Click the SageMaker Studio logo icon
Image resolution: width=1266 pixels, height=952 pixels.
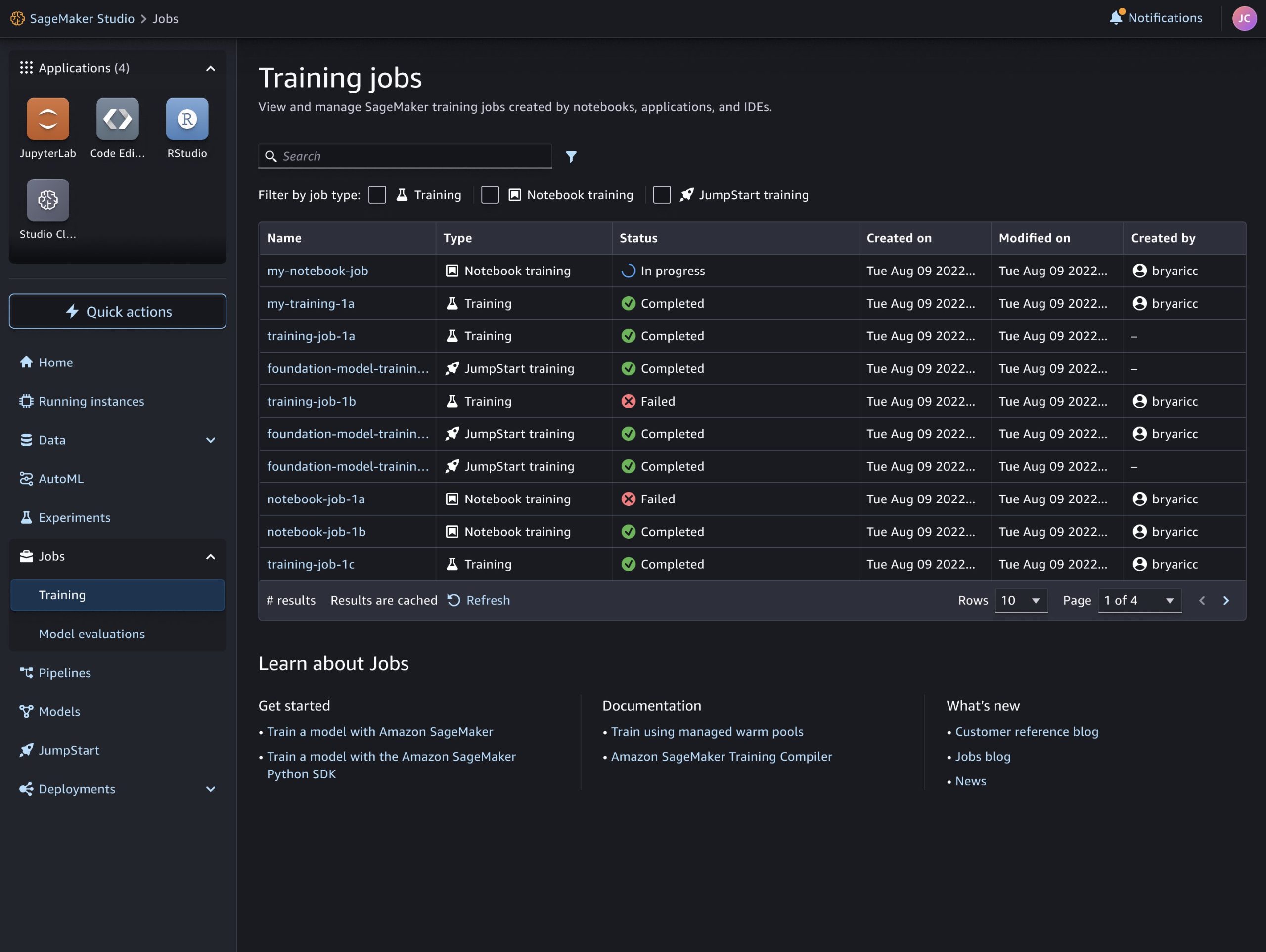coord(17,18)
